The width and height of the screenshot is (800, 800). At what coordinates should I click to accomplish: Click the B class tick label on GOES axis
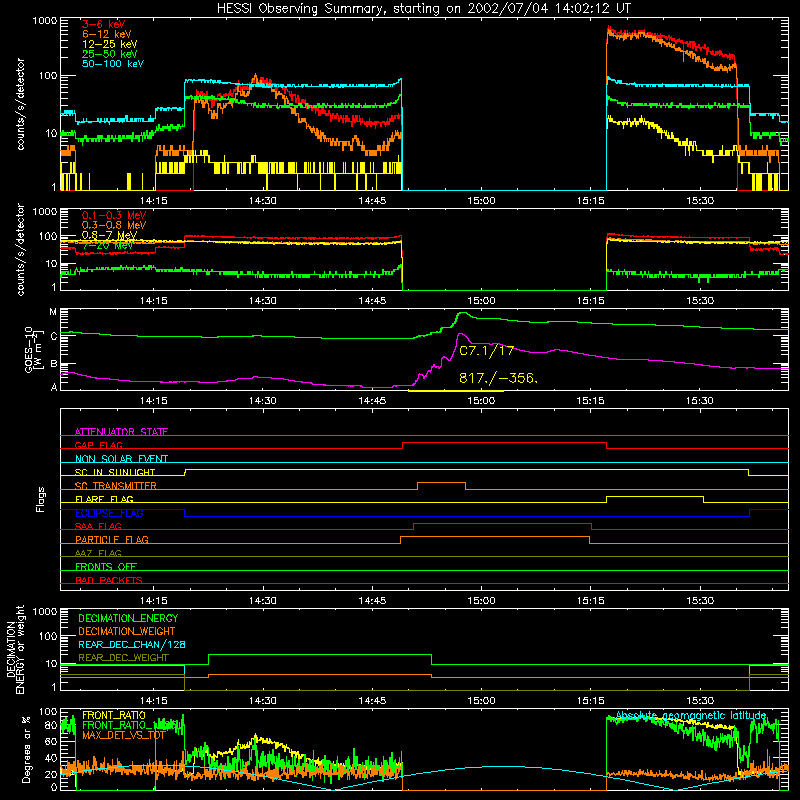[54, 364]
